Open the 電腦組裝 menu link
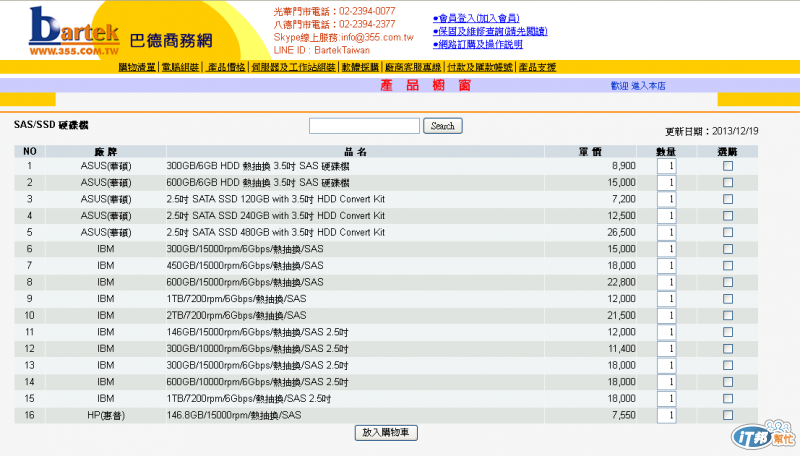 180,67
